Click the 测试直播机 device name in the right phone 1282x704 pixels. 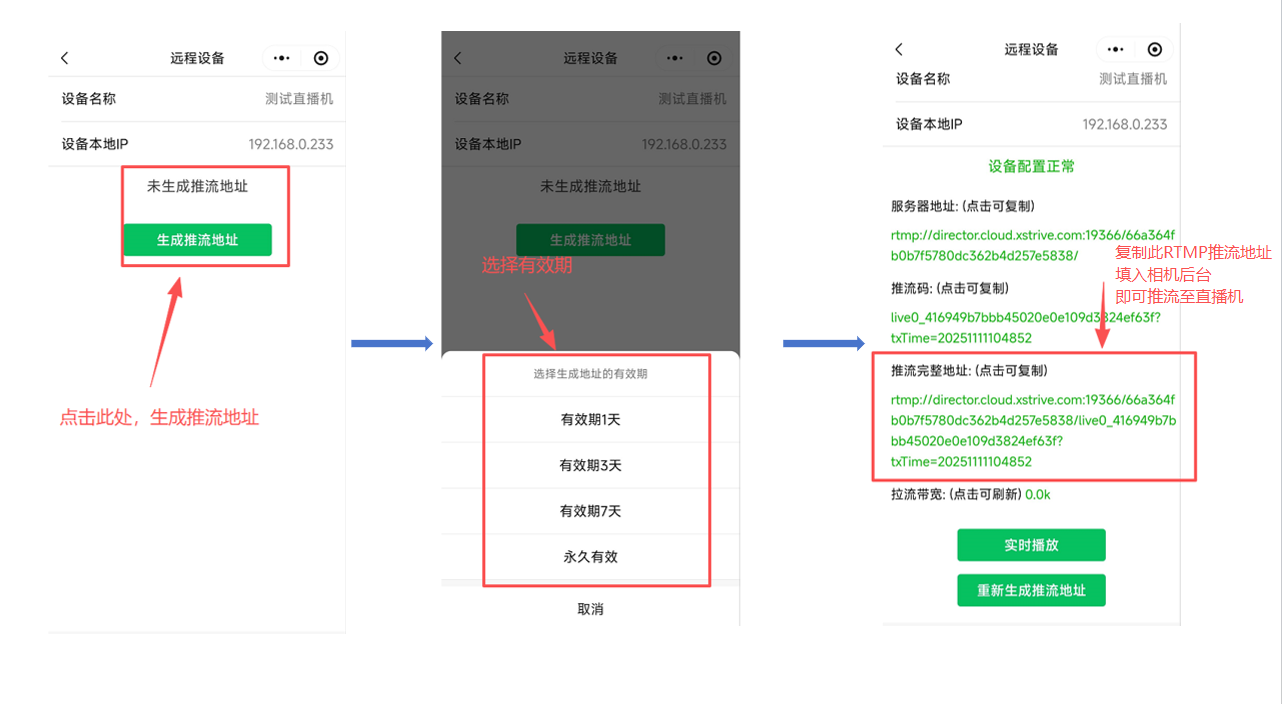(x=1133, y=78)
